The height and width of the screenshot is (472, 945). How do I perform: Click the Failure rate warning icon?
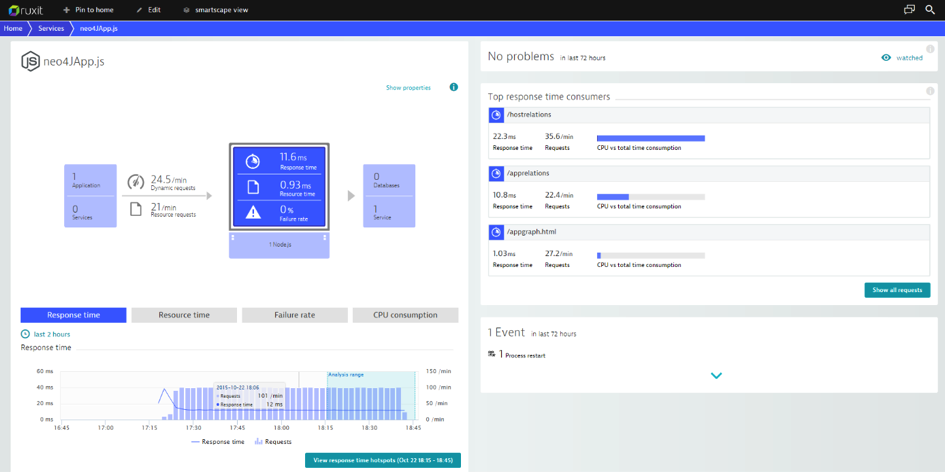(254, 213)
